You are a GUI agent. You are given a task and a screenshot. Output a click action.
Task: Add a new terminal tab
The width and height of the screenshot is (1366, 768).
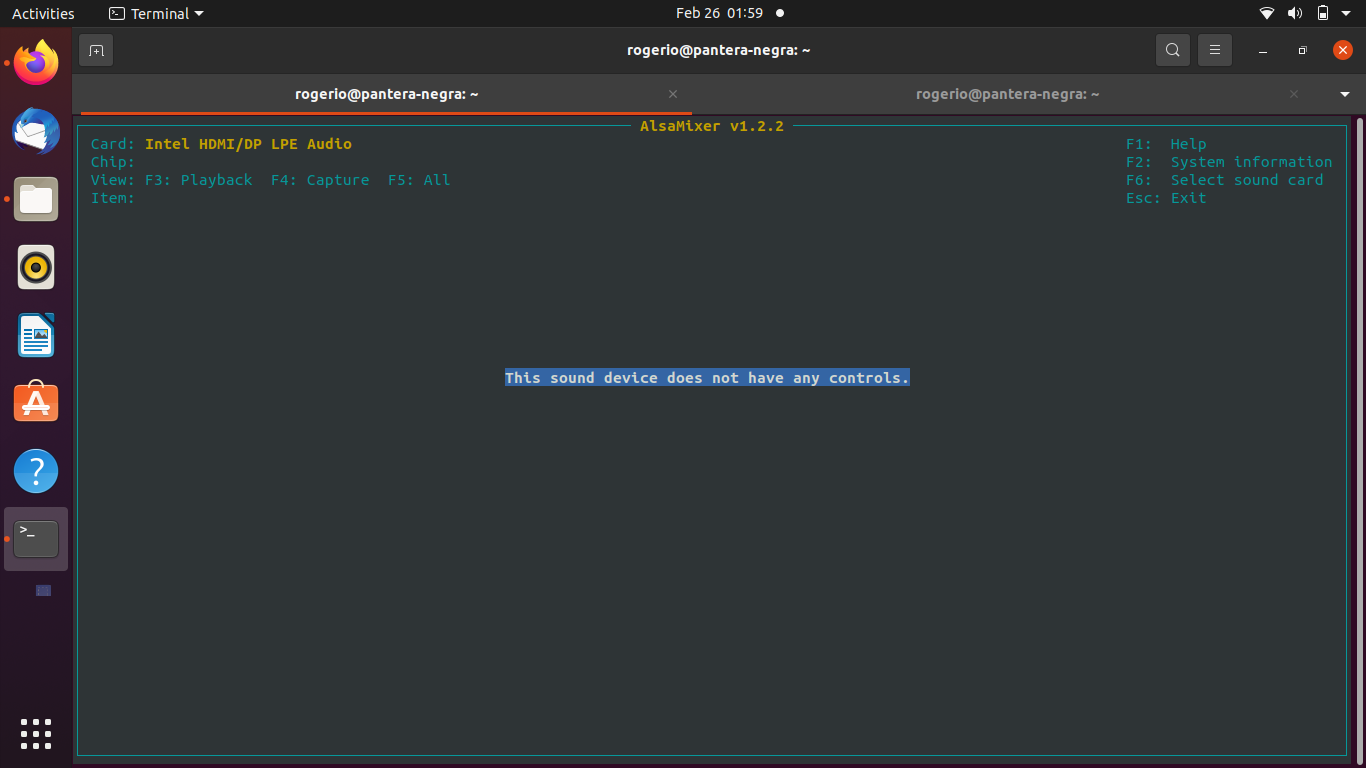(96, 50)
